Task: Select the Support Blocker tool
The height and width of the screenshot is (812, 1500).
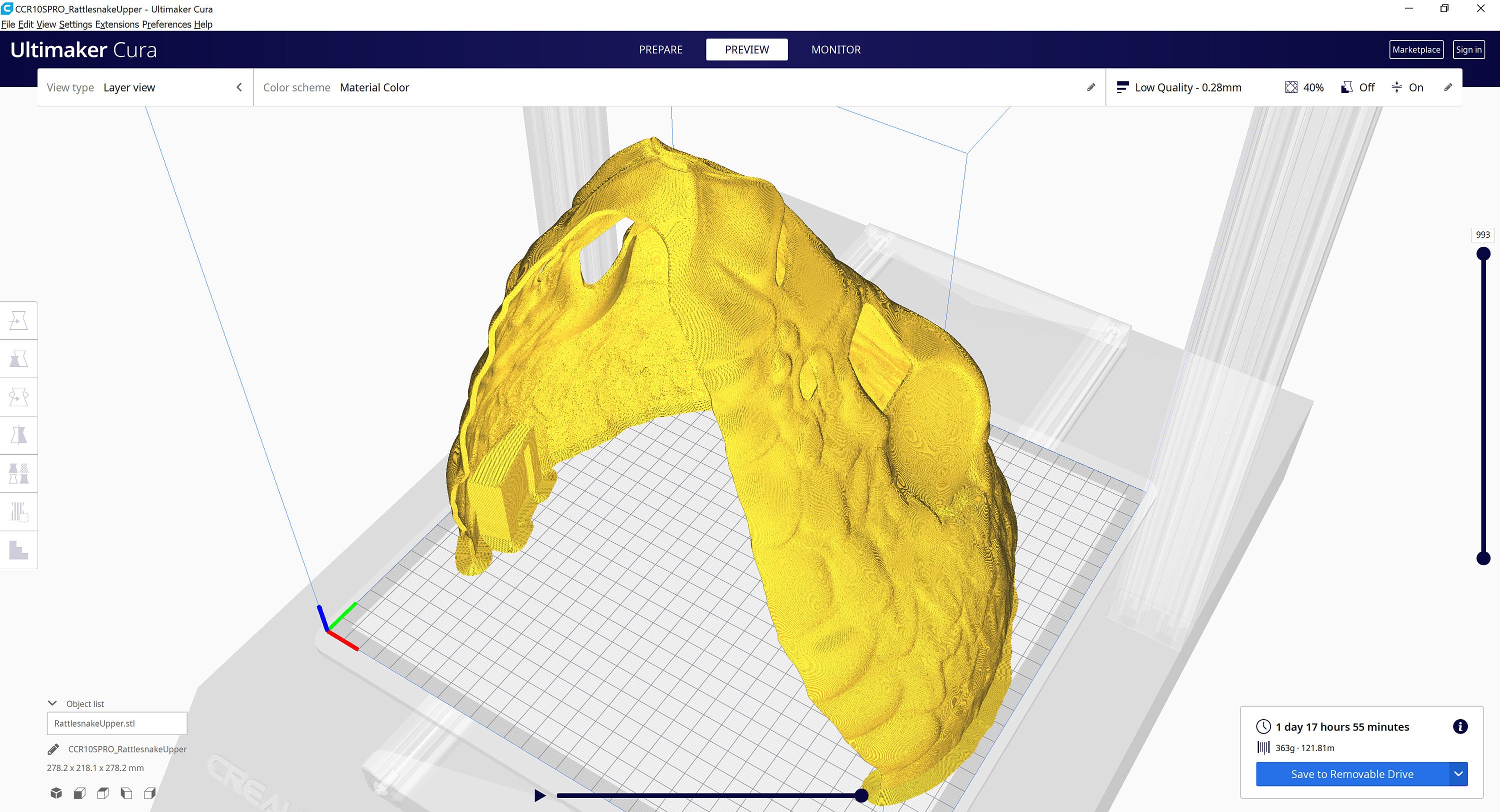Action: tap(19, 511)
